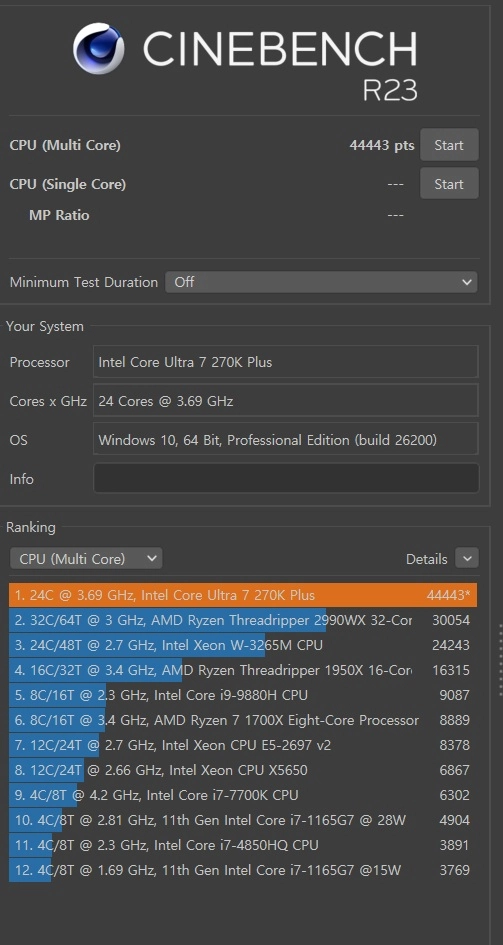This screenshot has width=503, height=945.
Task: Select the Core i7-7700K ranking entry
Action: [x=243, y=795]
